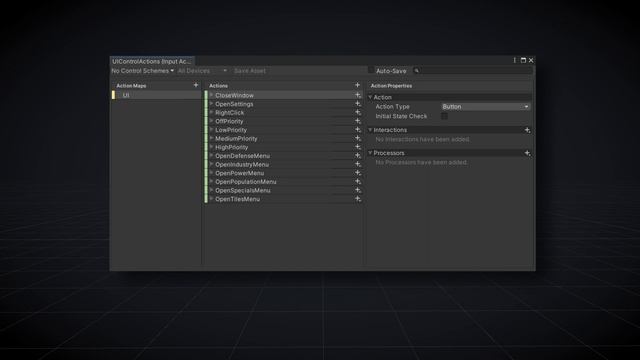Image resolution: width=640 pixels, height=360 pixels.
Task: Click the Save Asset button
Action: click(250, 71)
